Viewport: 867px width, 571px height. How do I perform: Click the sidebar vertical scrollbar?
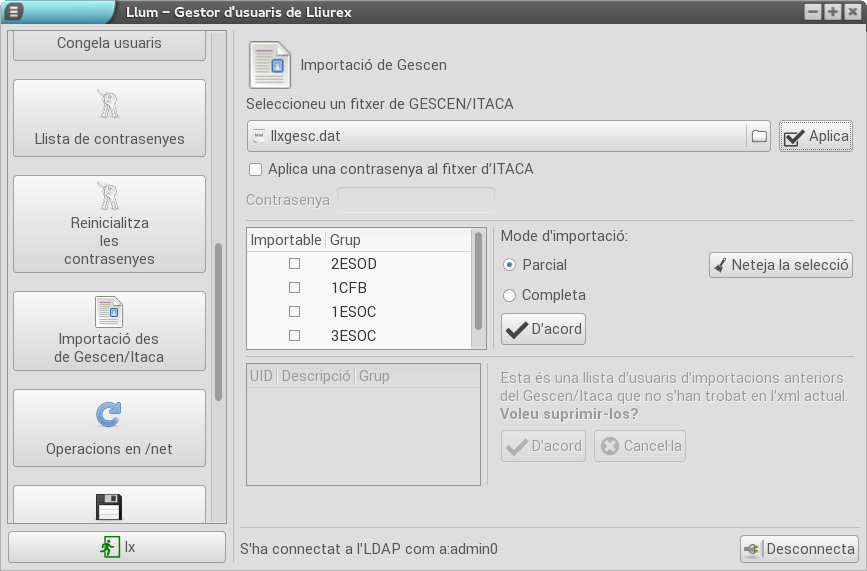(x=219, y=320)
